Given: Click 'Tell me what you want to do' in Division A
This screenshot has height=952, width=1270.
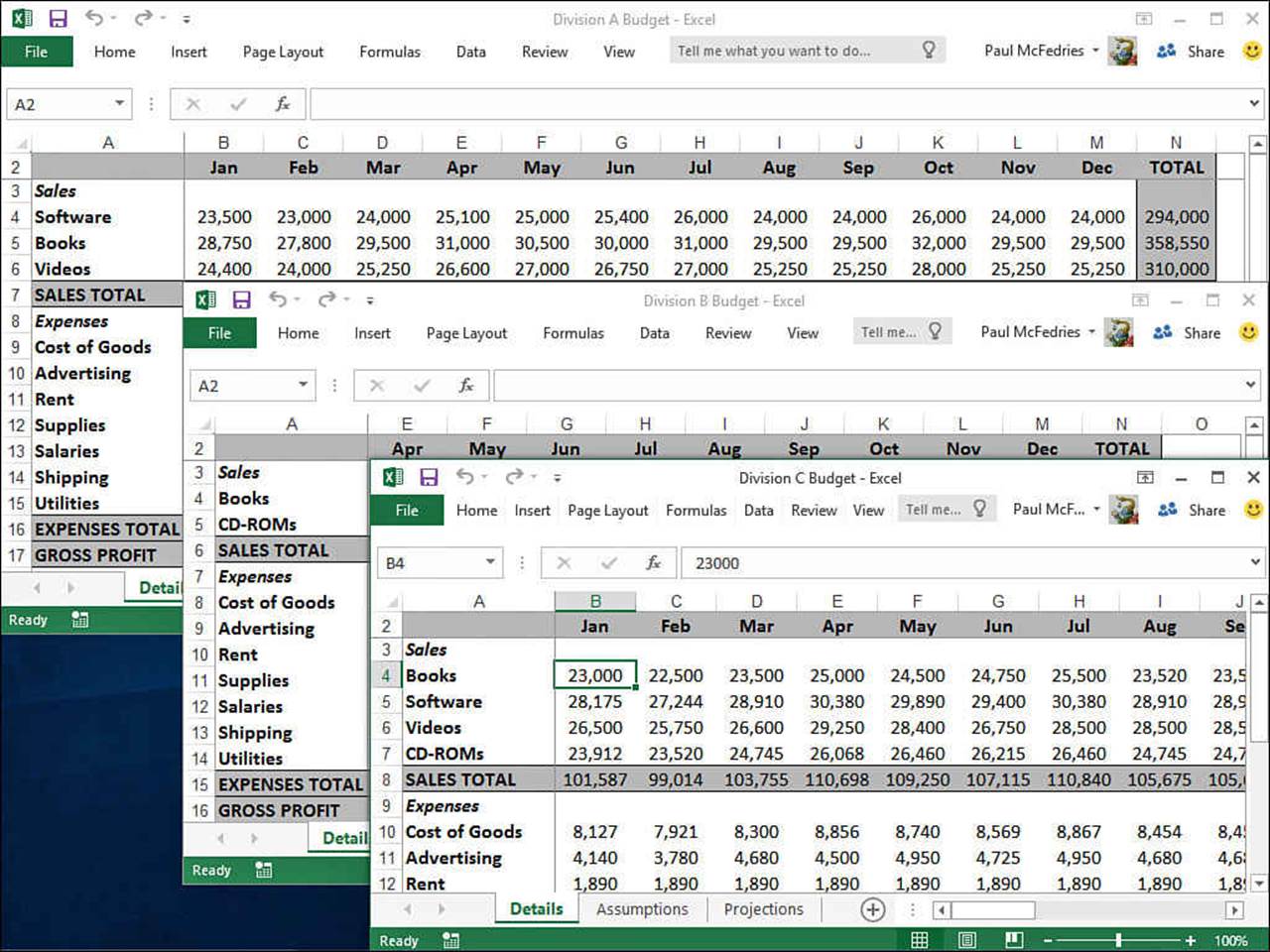Looking at the screenshot, I should [807, 51].
